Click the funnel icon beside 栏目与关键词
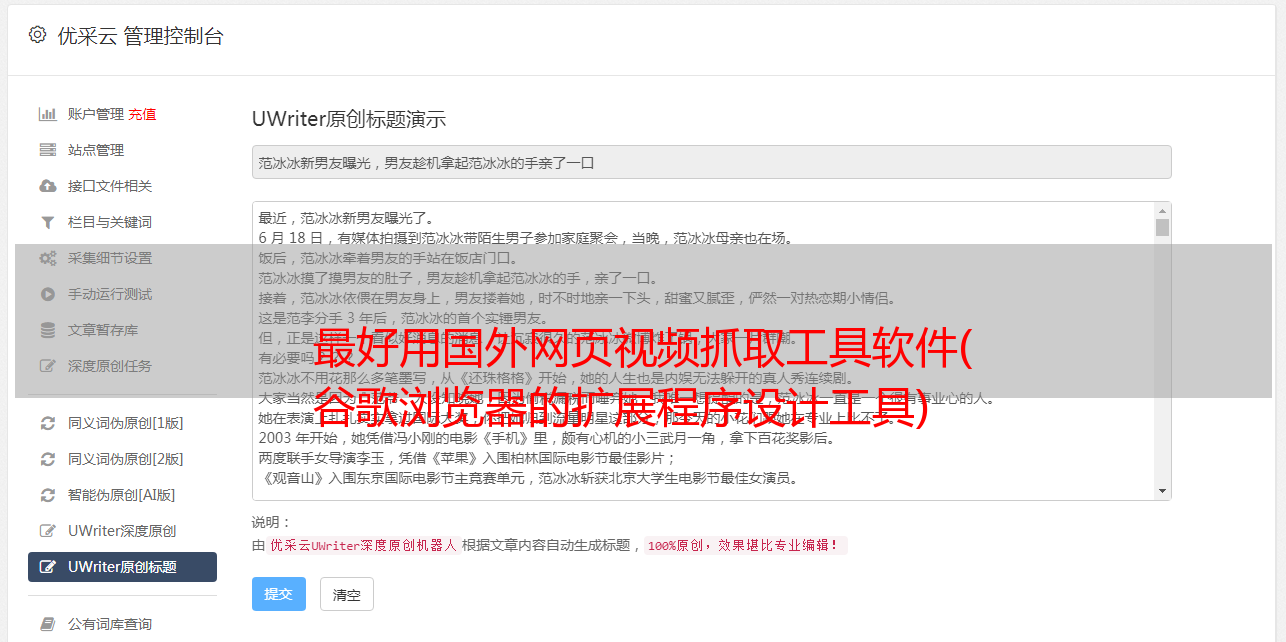Screen dimensions: 1286x642 pyautogui.click(x=47, y=222)
